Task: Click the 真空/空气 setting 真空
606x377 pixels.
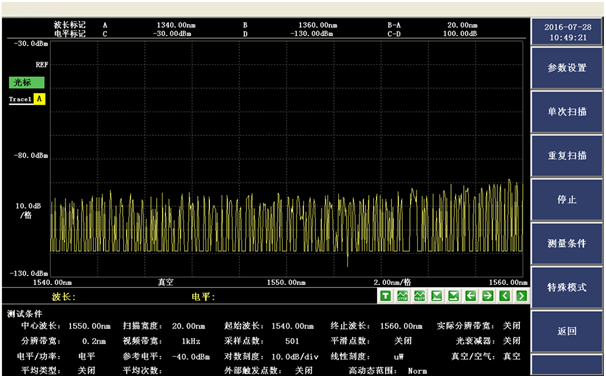Action: 512,356
